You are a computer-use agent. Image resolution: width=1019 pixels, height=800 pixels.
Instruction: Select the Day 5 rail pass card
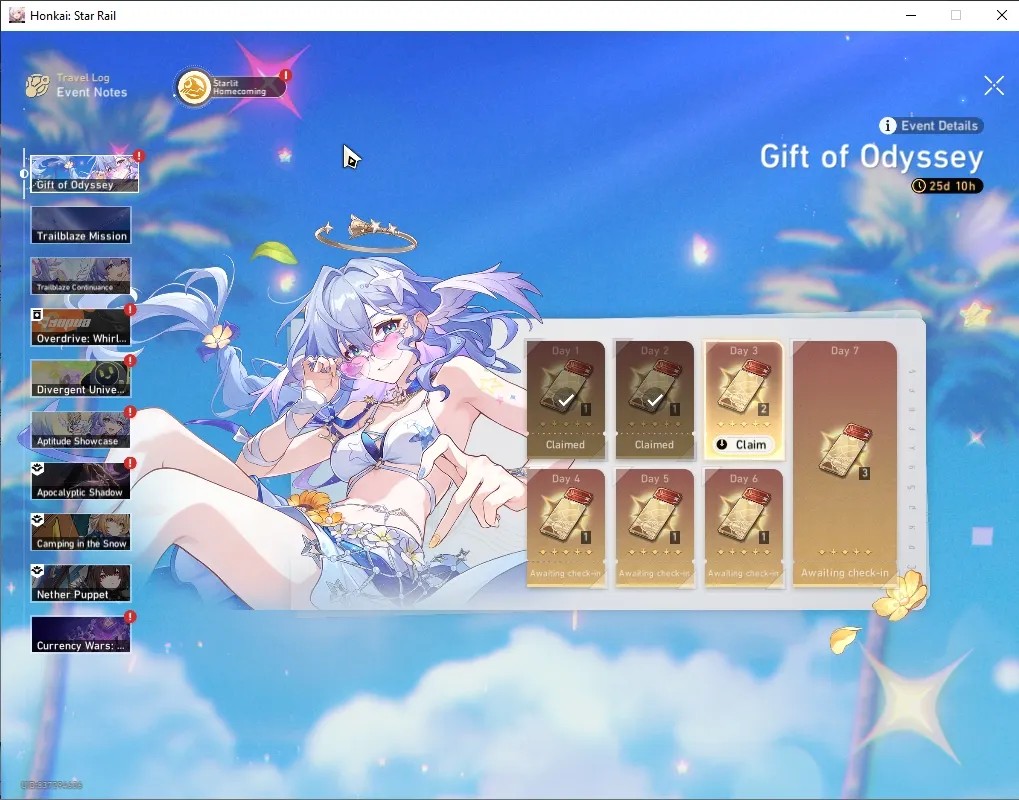[654, 528]
